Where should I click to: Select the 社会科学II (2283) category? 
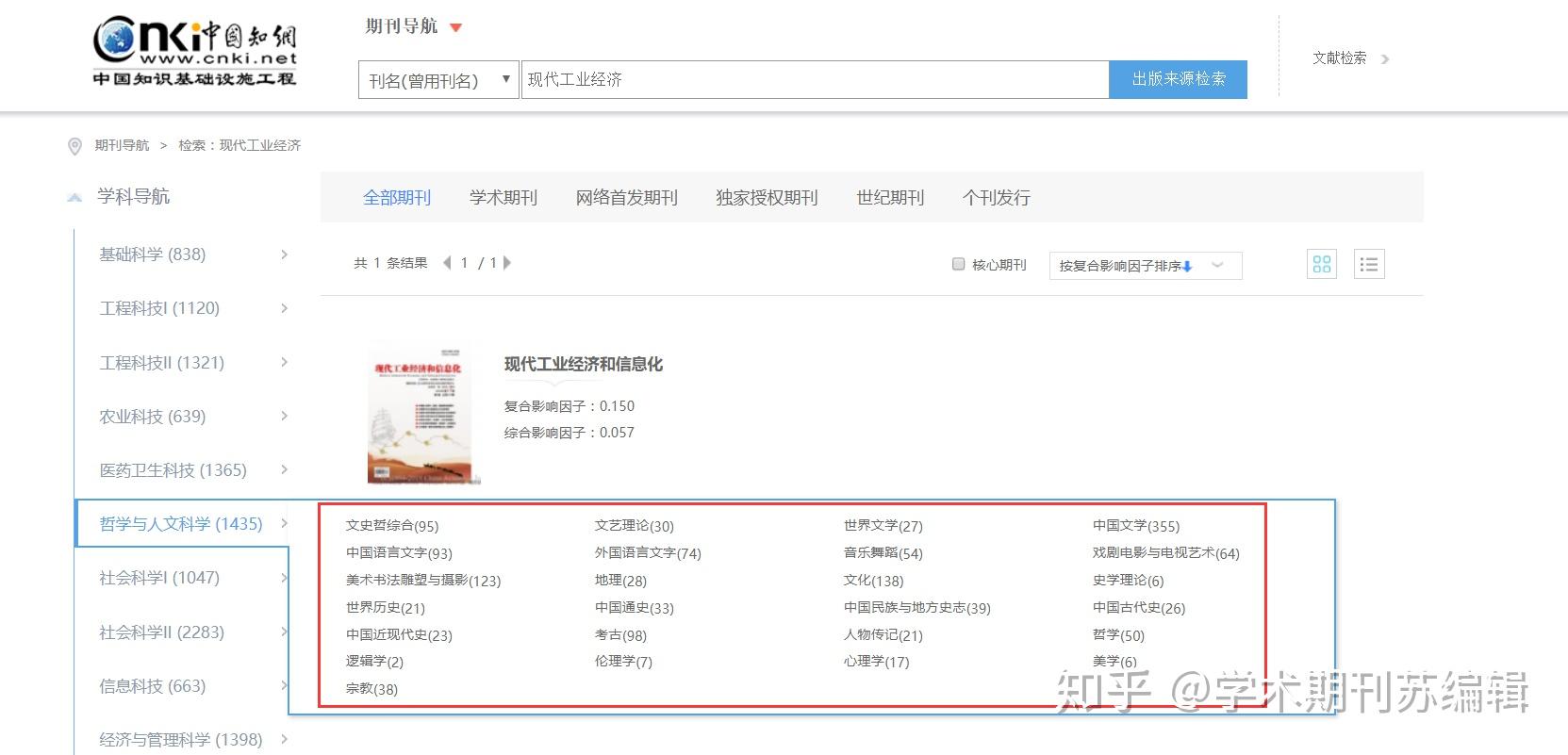click(162, 632)
